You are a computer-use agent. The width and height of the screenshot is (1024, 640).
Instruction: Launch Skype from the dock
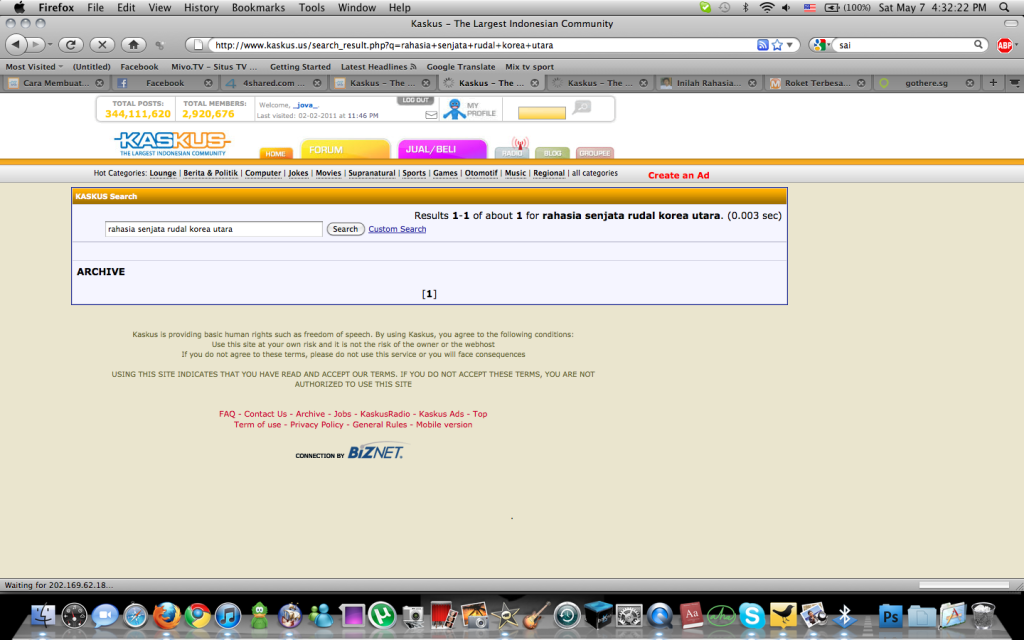pyautogui.click(x=752, y=615)
